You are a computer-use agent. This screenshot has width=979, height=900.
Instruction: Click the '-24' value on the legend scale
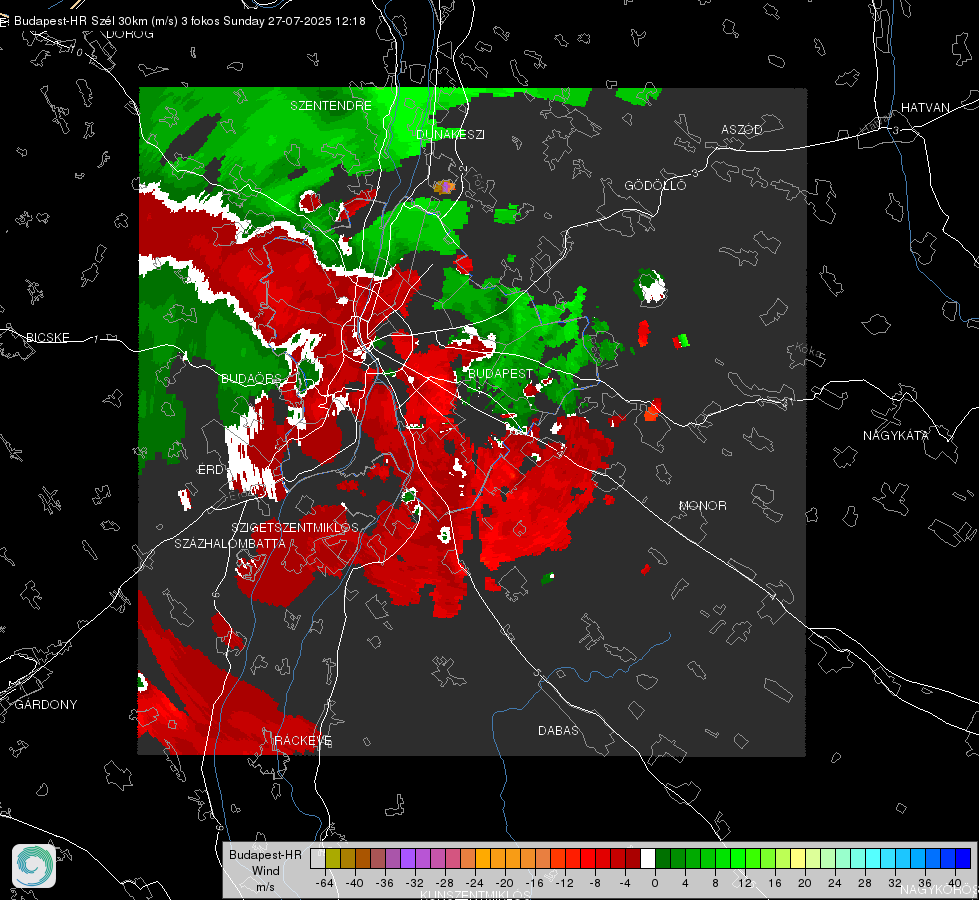pyautogui.click(x=475, y=883)
